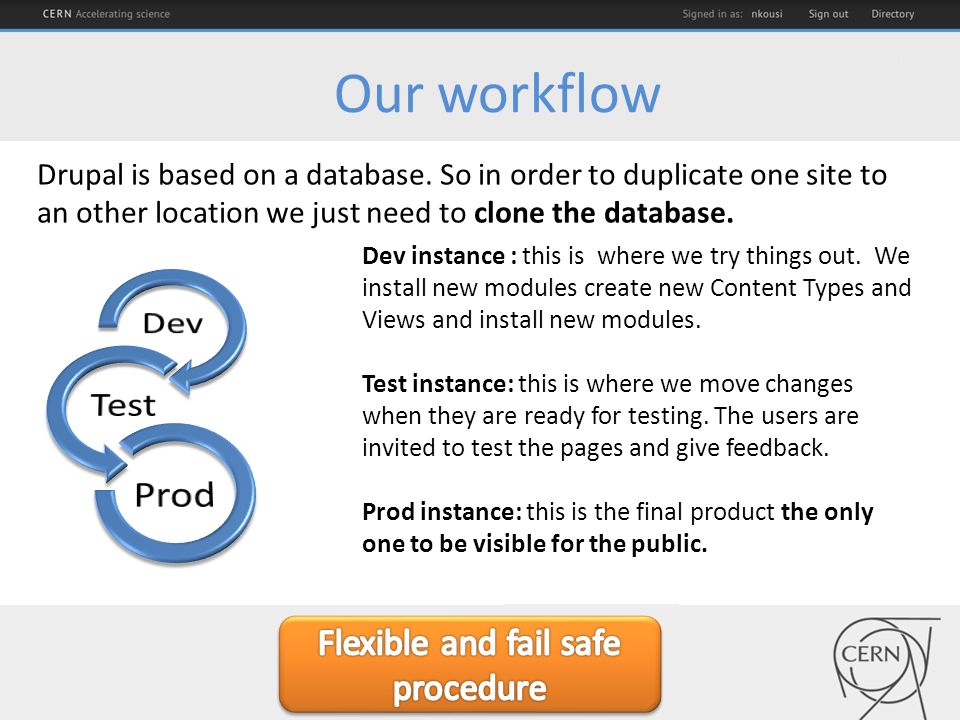Click the Test label in the diagram
Screen dimensions: 960x720
[123, 405]
